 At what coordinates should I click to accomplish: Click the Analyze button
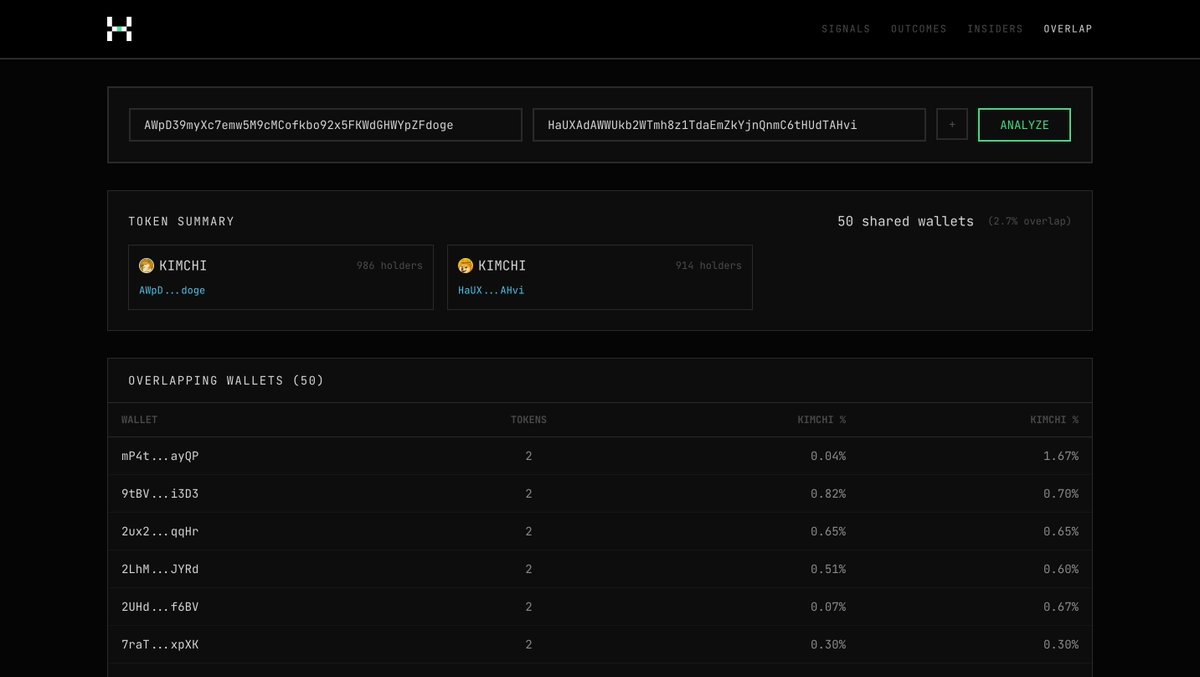point(1025,125)
